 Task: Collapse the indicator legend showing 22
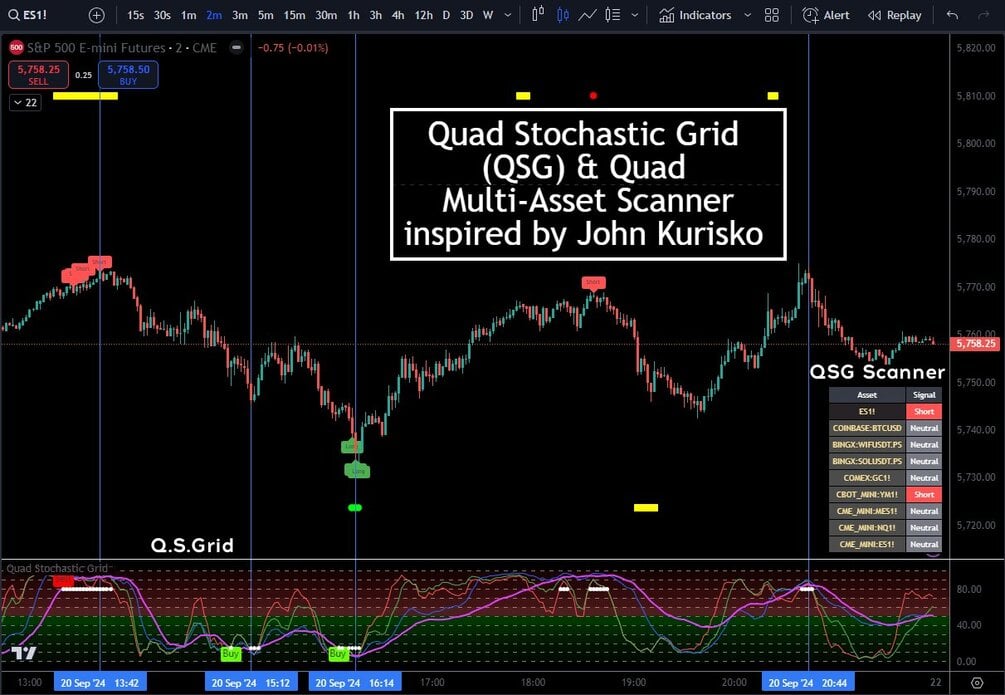(25, 103)
